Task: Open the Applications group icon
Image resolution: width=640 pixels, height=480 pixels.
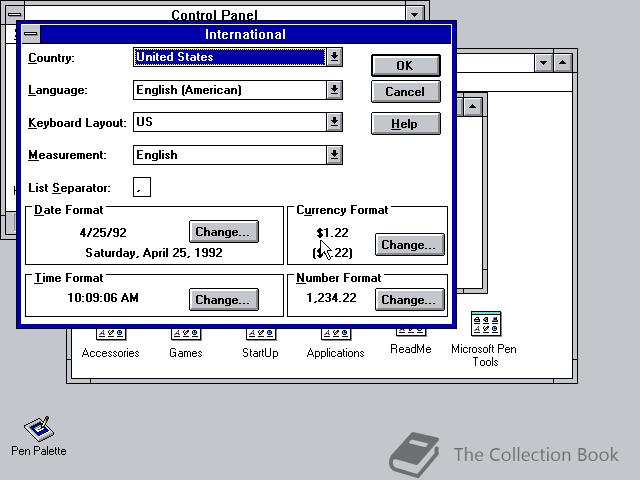Action: point(335,344)
